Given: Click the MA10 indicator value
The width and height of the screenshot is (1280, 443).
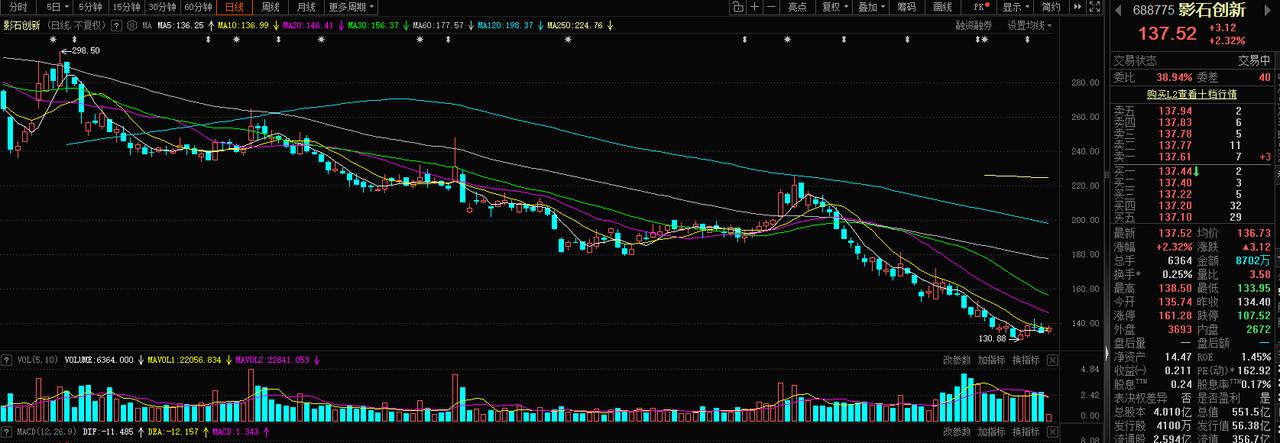Looking at the screenshot, I should pyautogui.click(x=243, y=26).
